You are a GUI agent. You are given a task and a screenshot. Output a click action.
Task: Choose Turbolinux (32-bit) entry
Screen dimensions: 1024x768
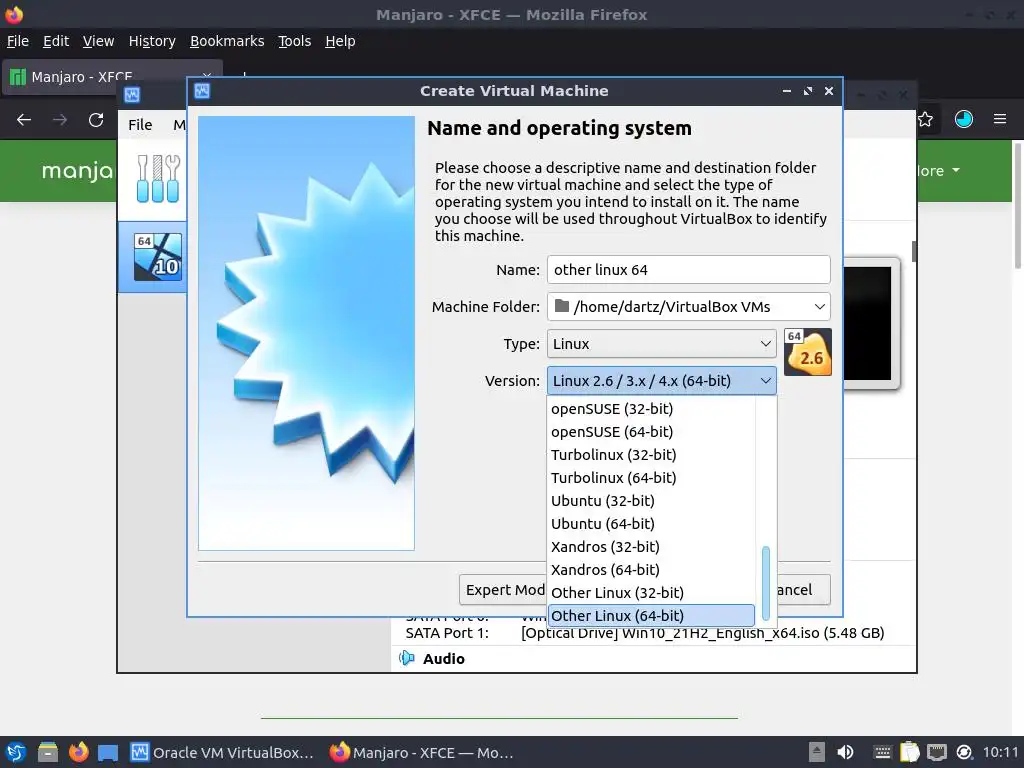(651, 455)
